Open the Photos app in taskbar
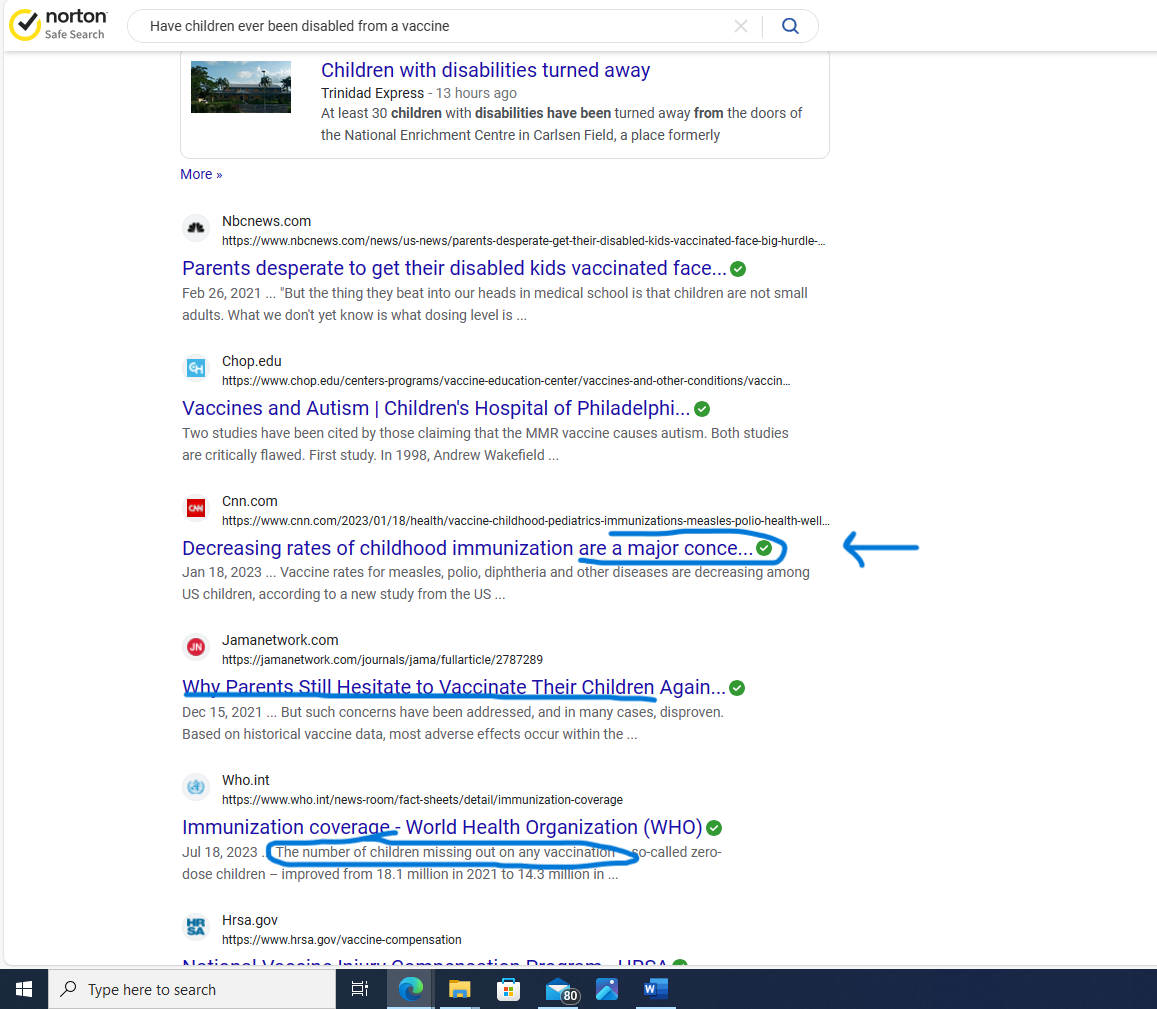The height and width of the screenshot is (1009, 1157). 607,989
